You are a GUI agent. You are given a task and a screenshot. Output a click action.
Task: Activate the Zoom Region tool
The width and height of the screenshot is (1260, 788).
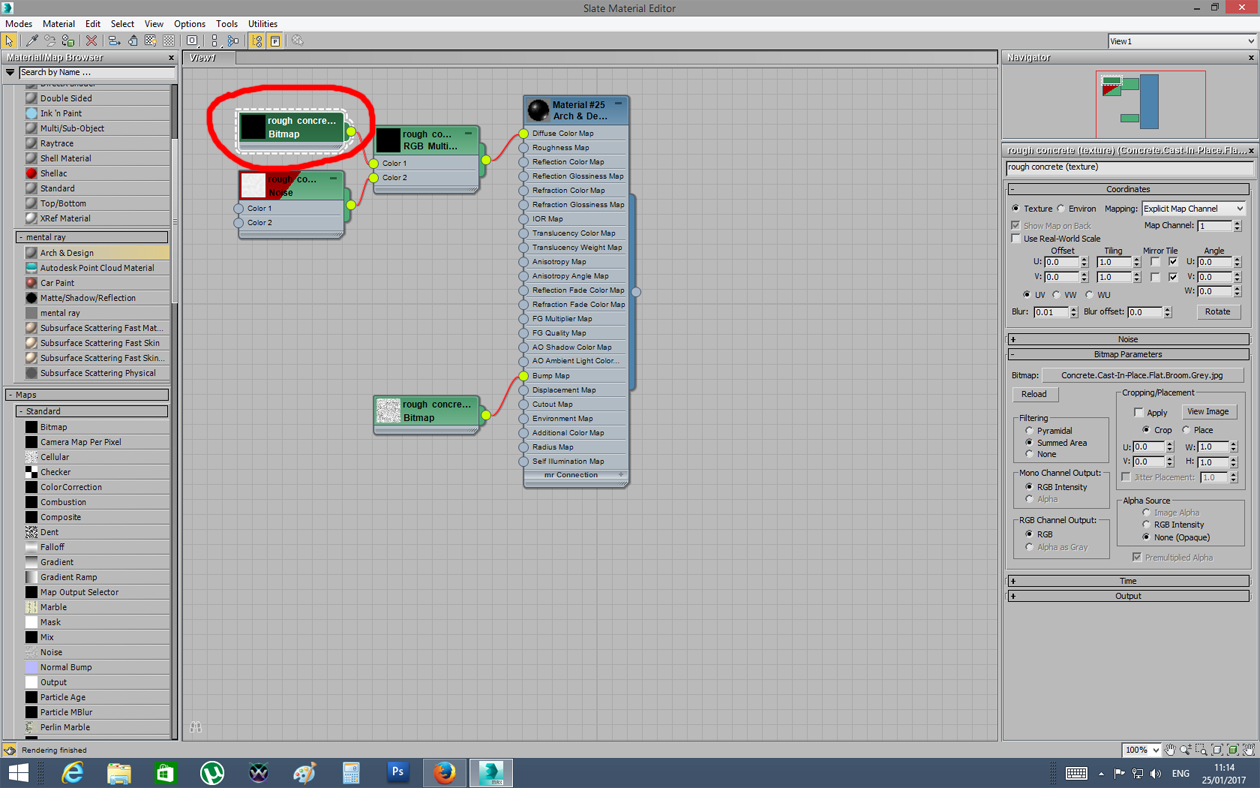pos(1201,749)
